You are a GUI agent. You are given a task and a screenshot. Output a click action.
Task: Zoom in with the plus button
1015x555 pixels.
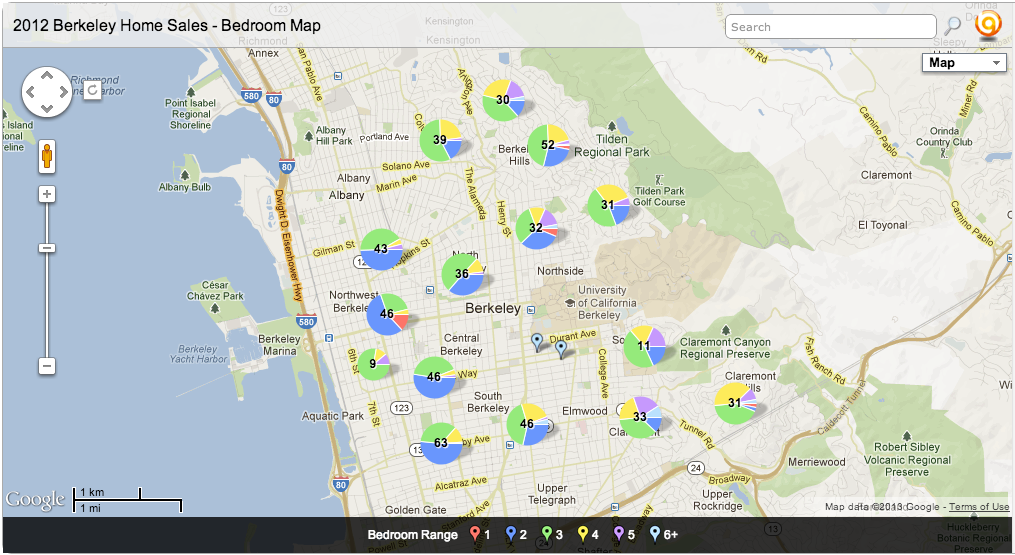(x=47, y=194)
